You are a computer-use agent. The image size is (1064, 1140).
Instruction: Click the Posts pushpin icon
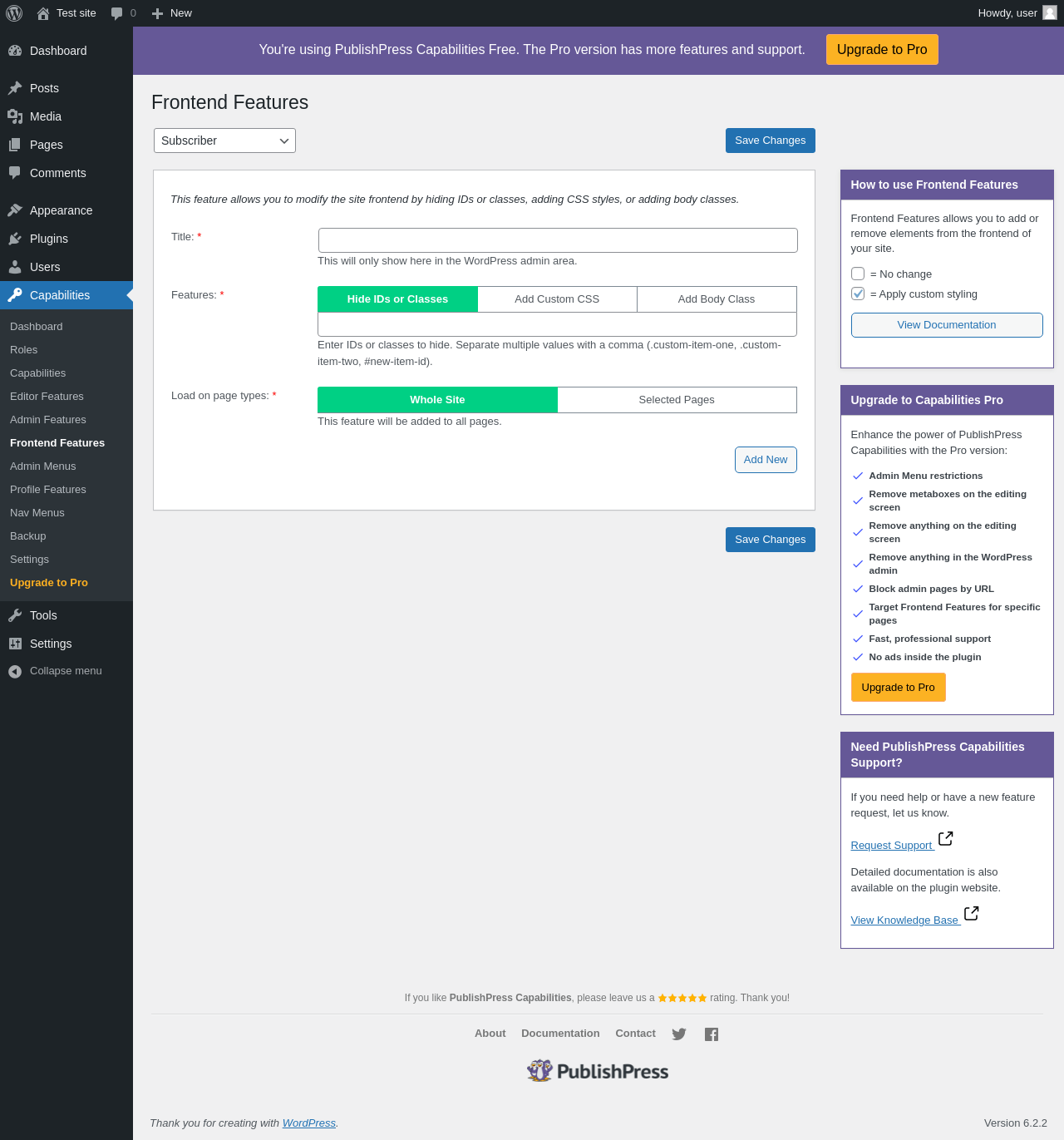tap(15, 88)
